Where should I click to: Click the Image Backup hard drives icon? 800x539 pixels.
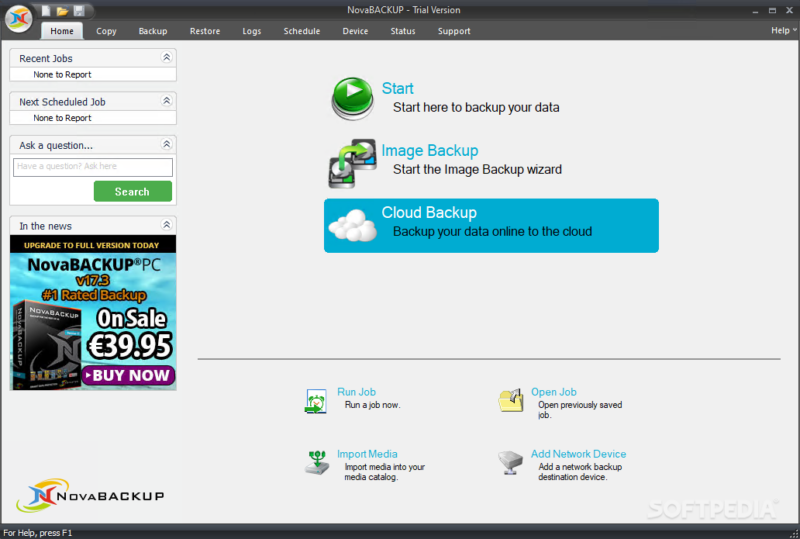[353, 163]
